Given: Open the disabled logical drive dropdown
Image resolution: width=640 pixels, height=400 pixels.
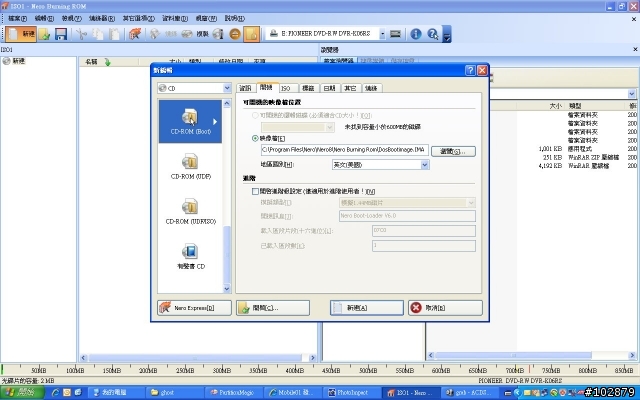Looking at the screenshot, I should [x=330, y=127].
